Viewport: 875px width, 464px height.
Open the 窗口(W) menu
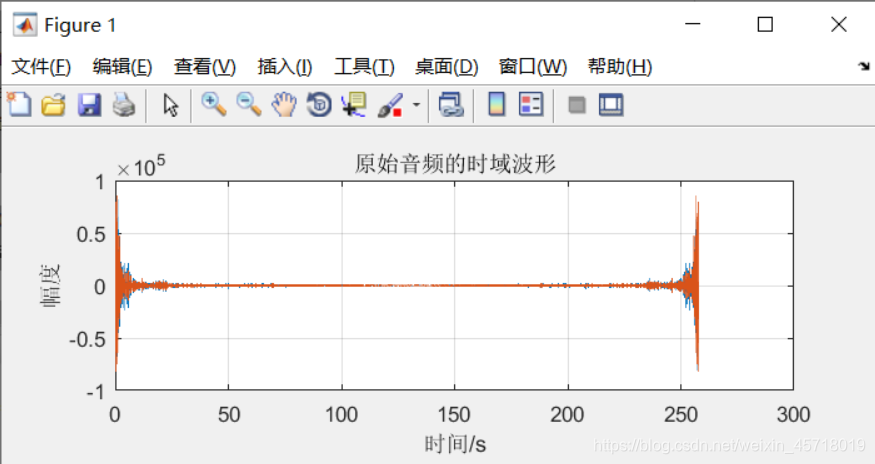click(x=533, y=66)
